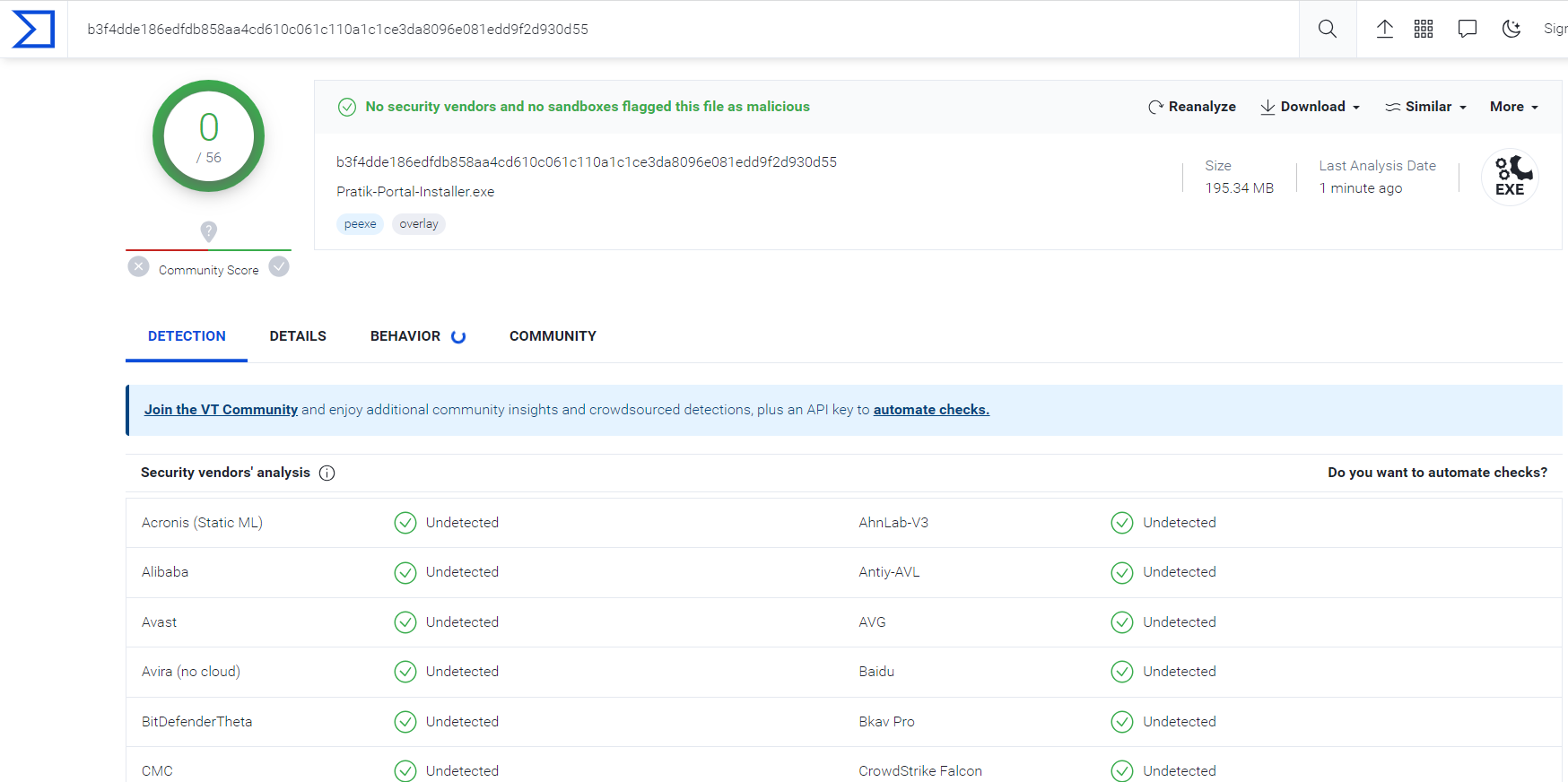Open the Behavior tab

(405, 336)
